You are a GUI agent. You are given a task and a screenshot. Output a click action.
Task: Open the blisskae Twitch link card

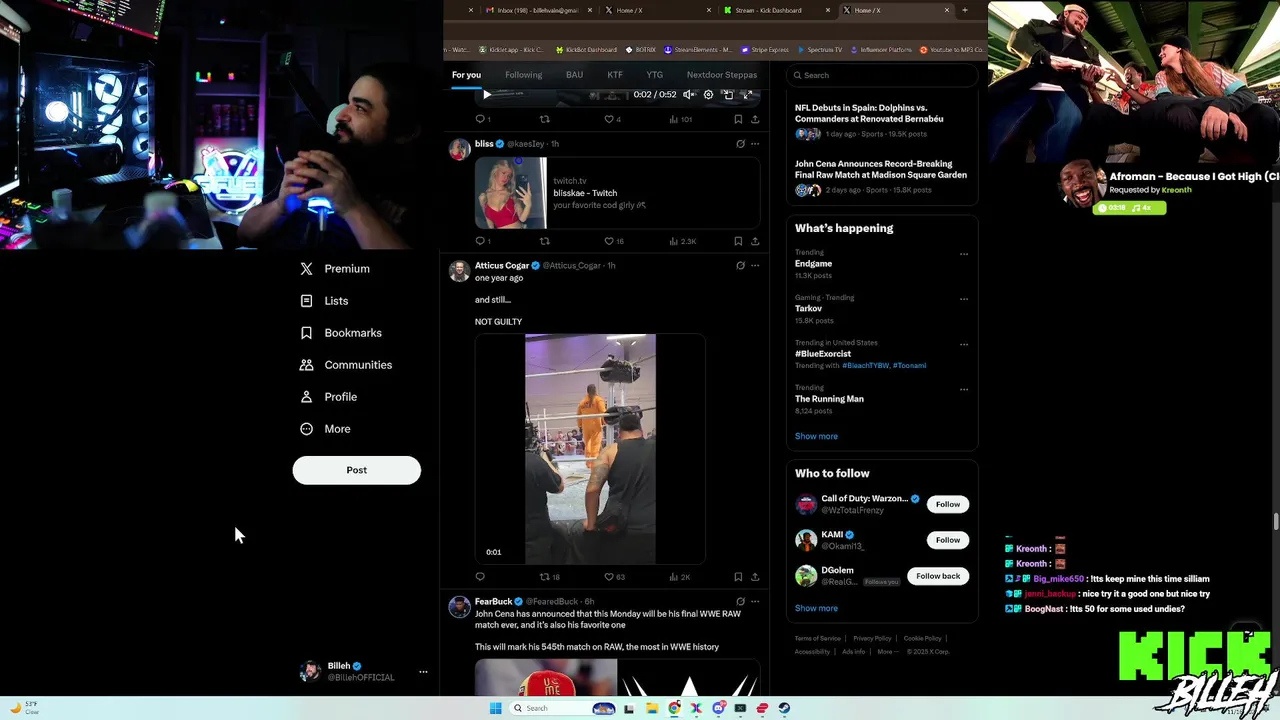(x=617, y=193)
